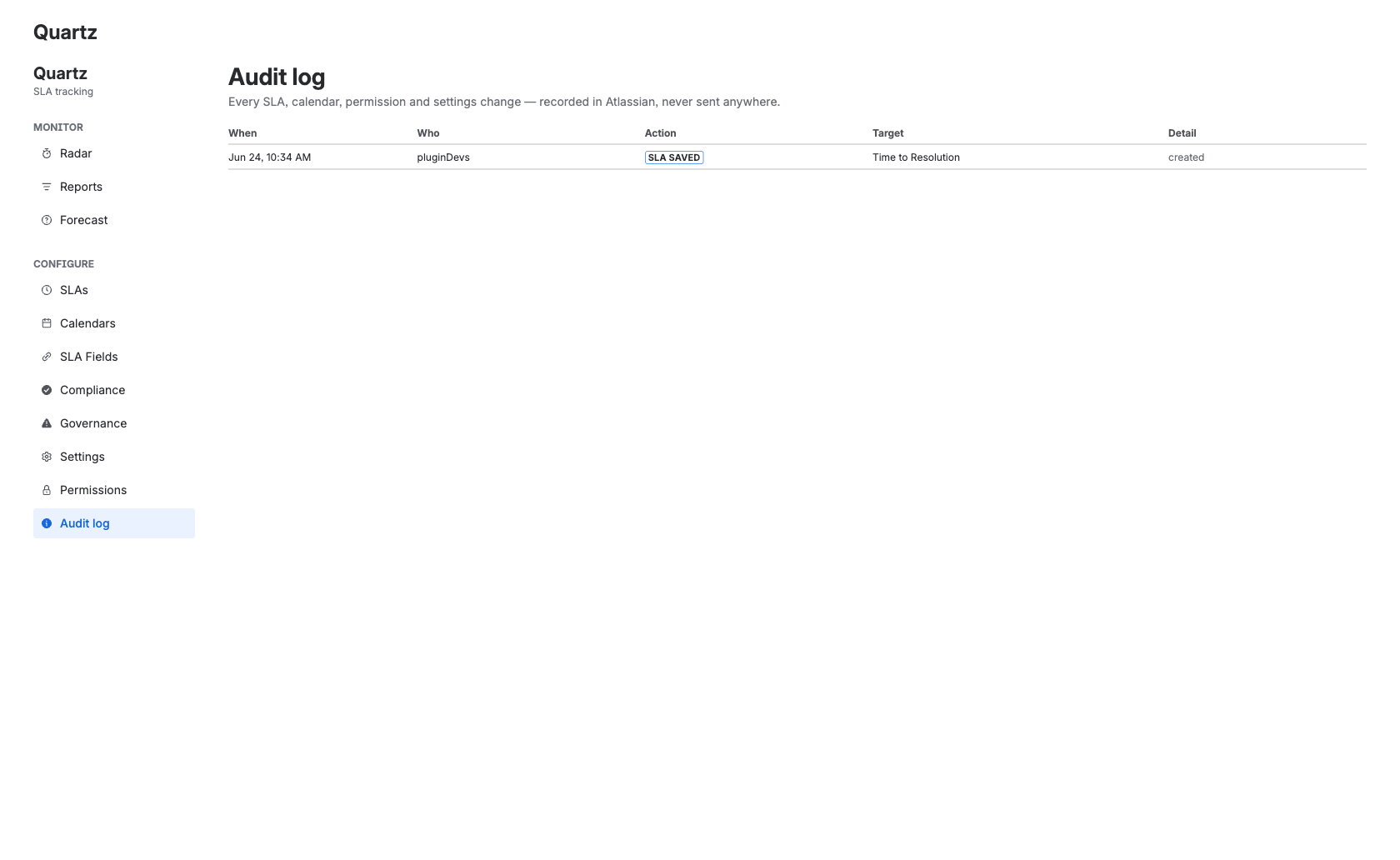The height and width of the screenshot is (860, 1400).
Task: Open the Forecast view
Action: [114, 220]
